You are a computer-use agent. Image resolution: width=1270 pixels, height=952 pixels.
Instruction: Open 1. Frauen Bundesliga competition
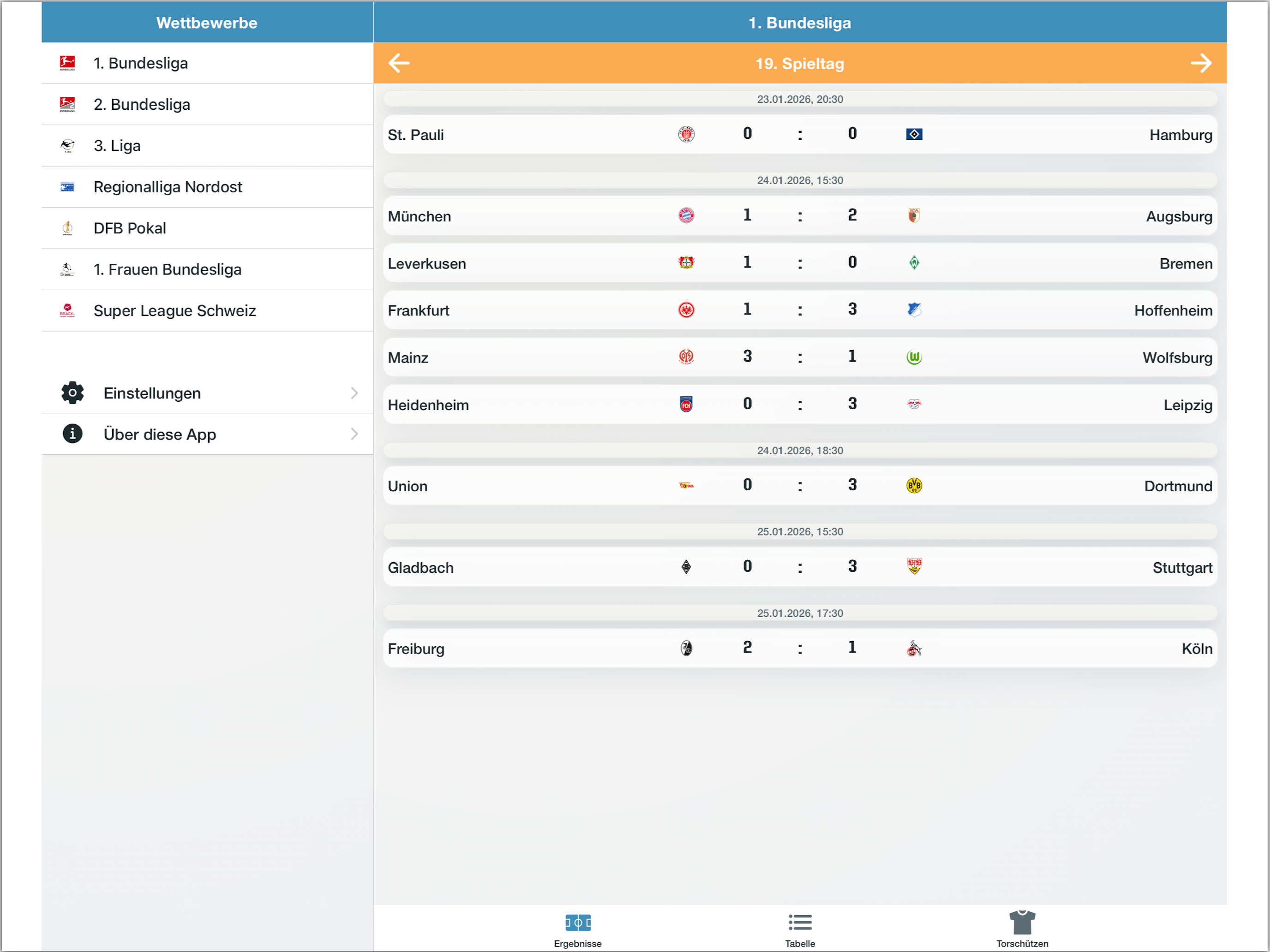click(207, 270)
